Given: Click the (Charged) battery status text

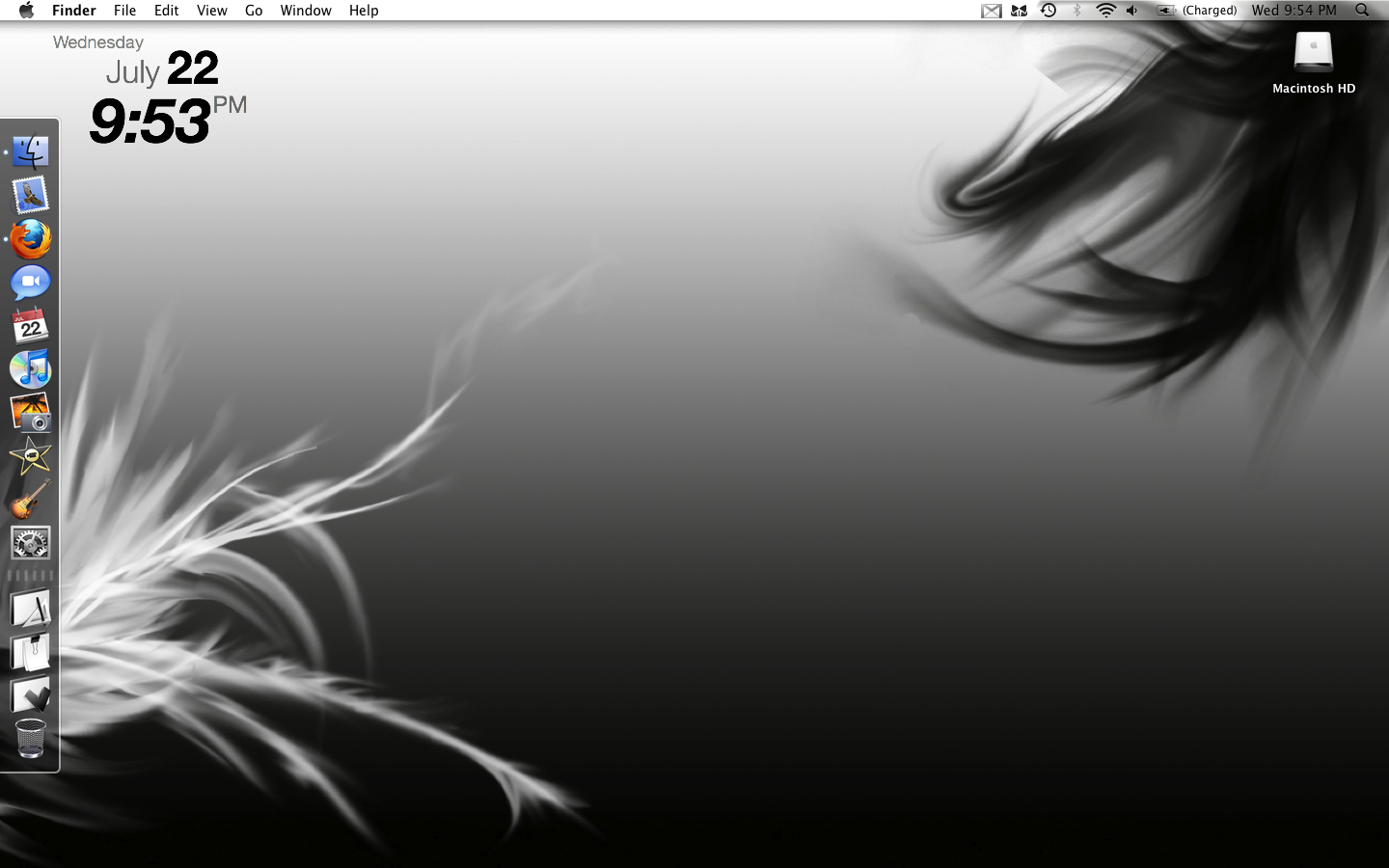Looking at the screenshot, I should coord(1210,11).
